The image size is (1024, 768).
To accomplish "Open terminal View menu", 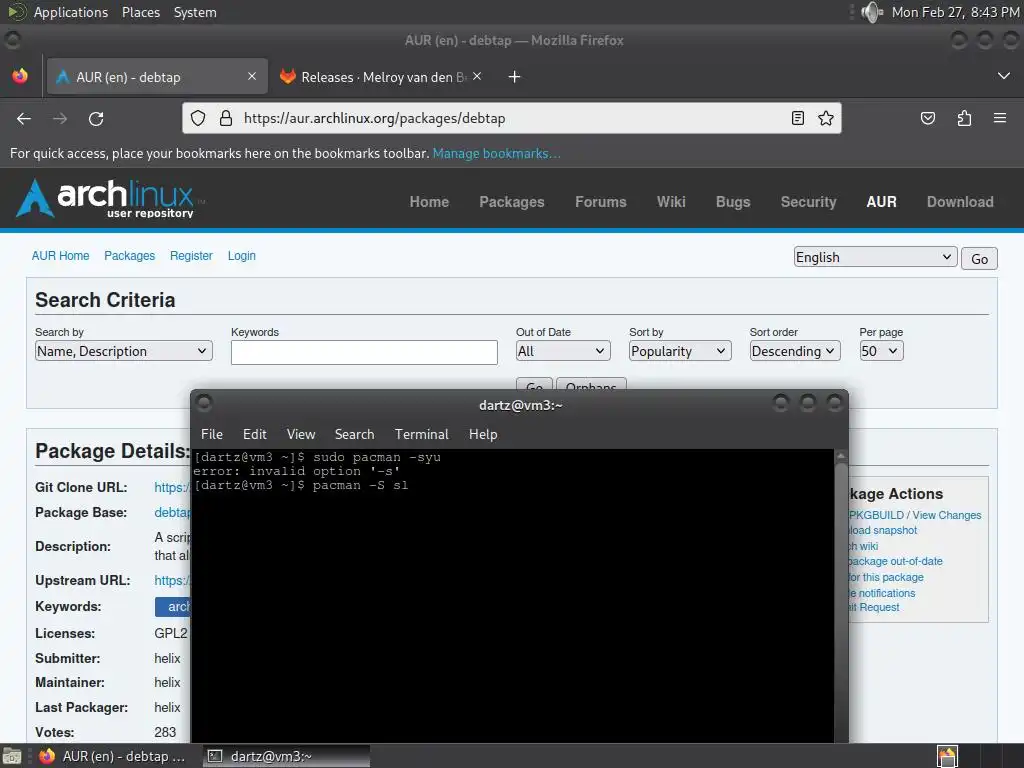I will point(301,434).
